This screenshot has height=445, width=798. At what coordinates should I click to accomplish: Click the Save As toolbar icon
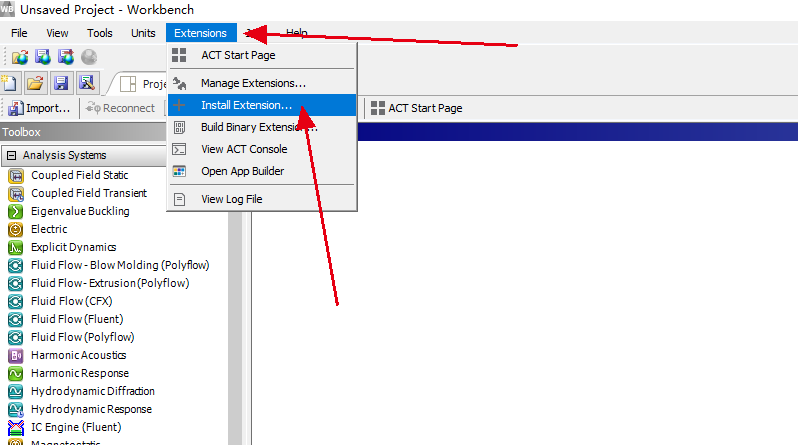[x=87, y=83]
